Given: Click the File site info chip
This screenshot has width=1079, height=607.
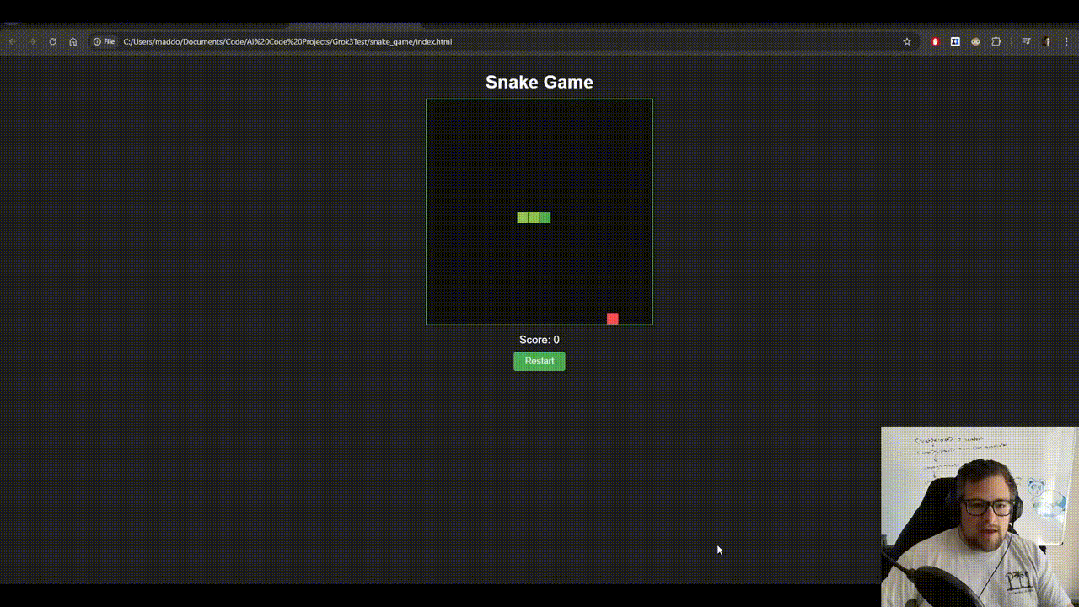Looking at the screenshot, I should point(104,42).
